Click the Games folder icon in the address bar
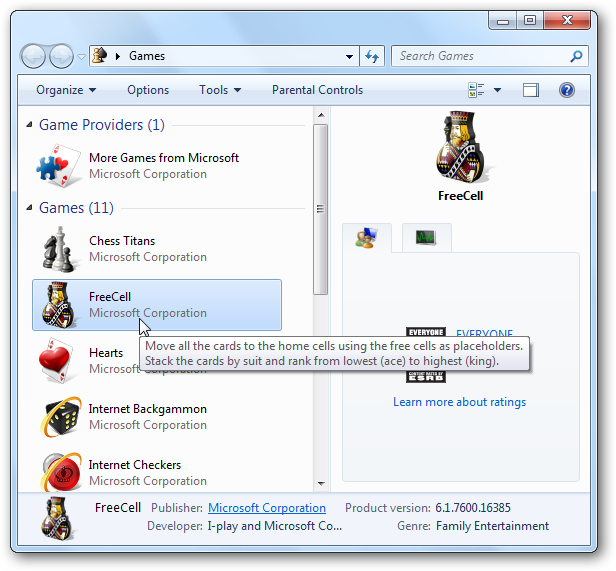Image resolution: width=616 pixels, height=571 pixels. click(100, 56)
